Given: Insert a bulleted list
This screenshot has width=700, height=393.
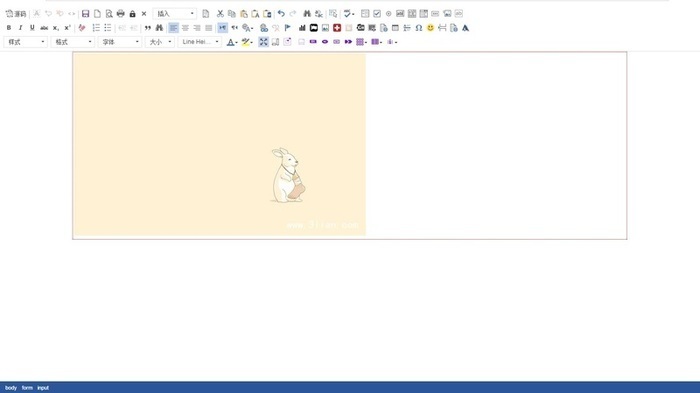Looking at the screenshot, I should (108, 28).
